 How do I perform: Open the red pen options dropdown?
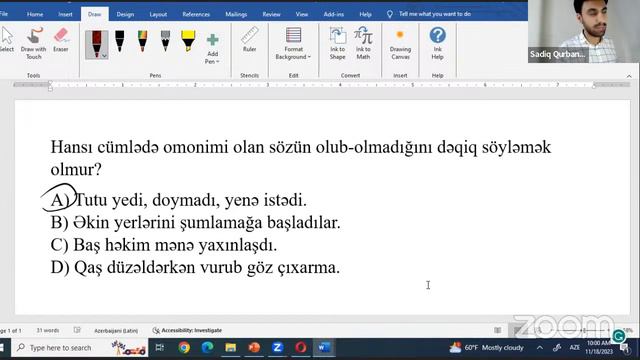tap(104, 56)
